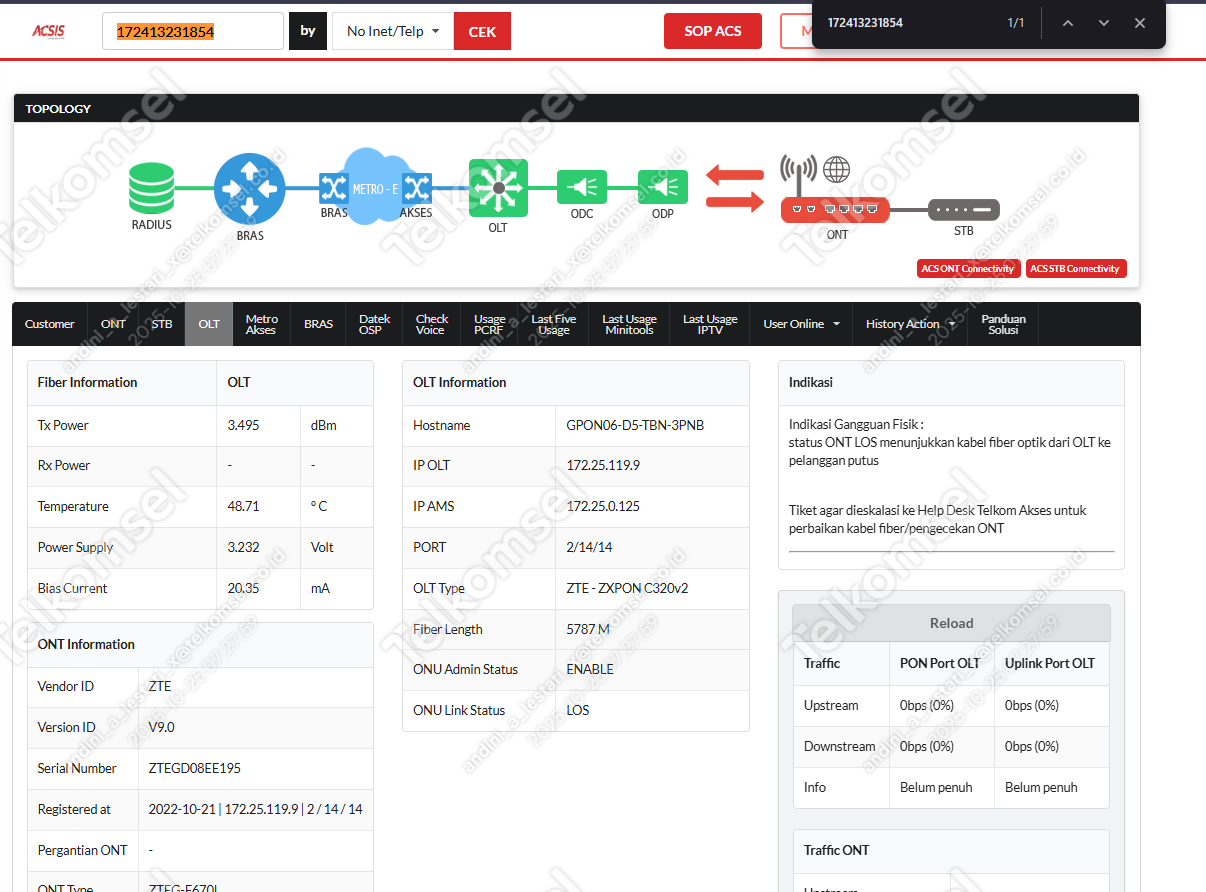
Task: Click the STB set-top box icon
Action: (x=964, y=210)
